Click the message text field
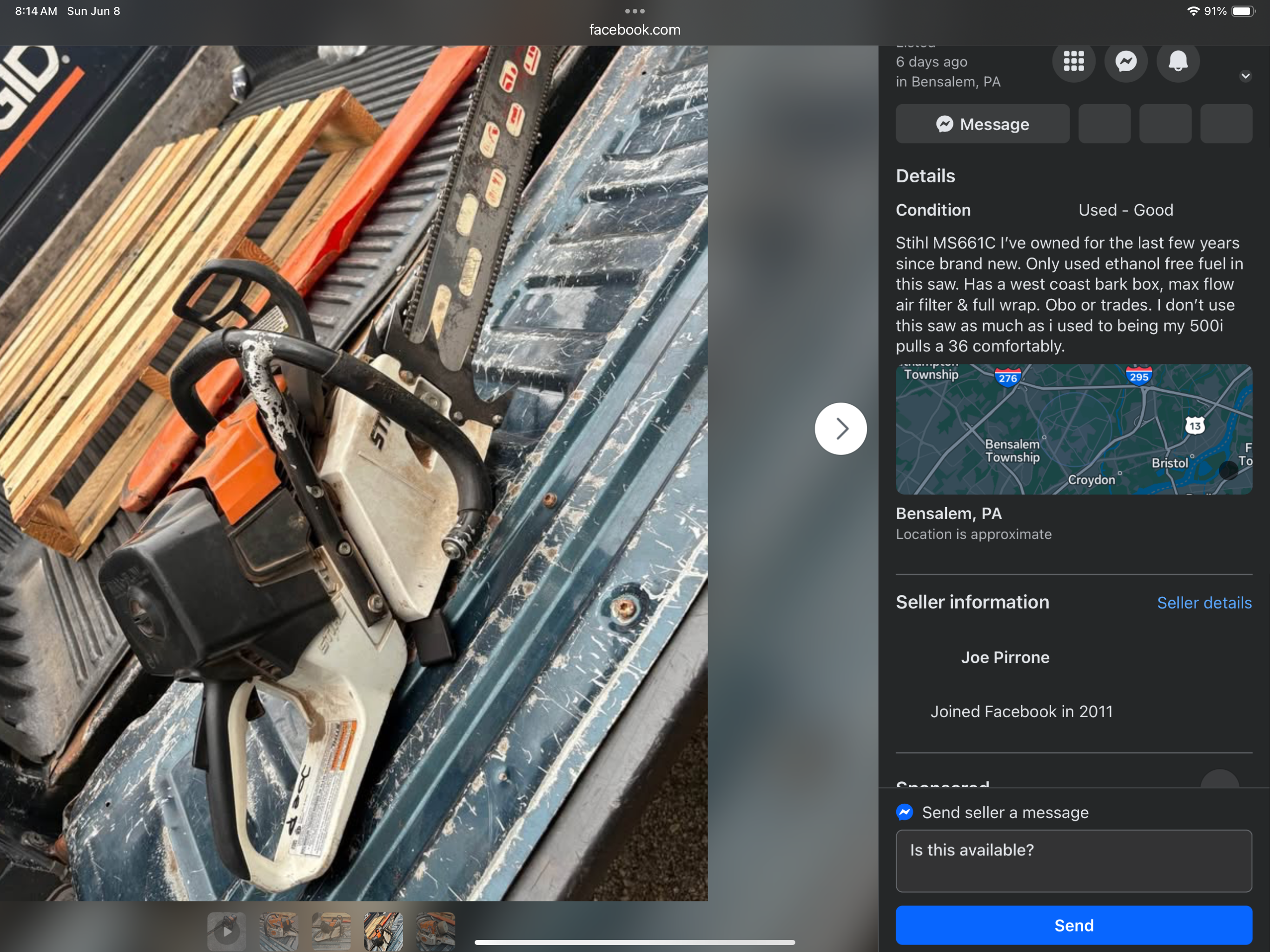 pos(1074,861)
